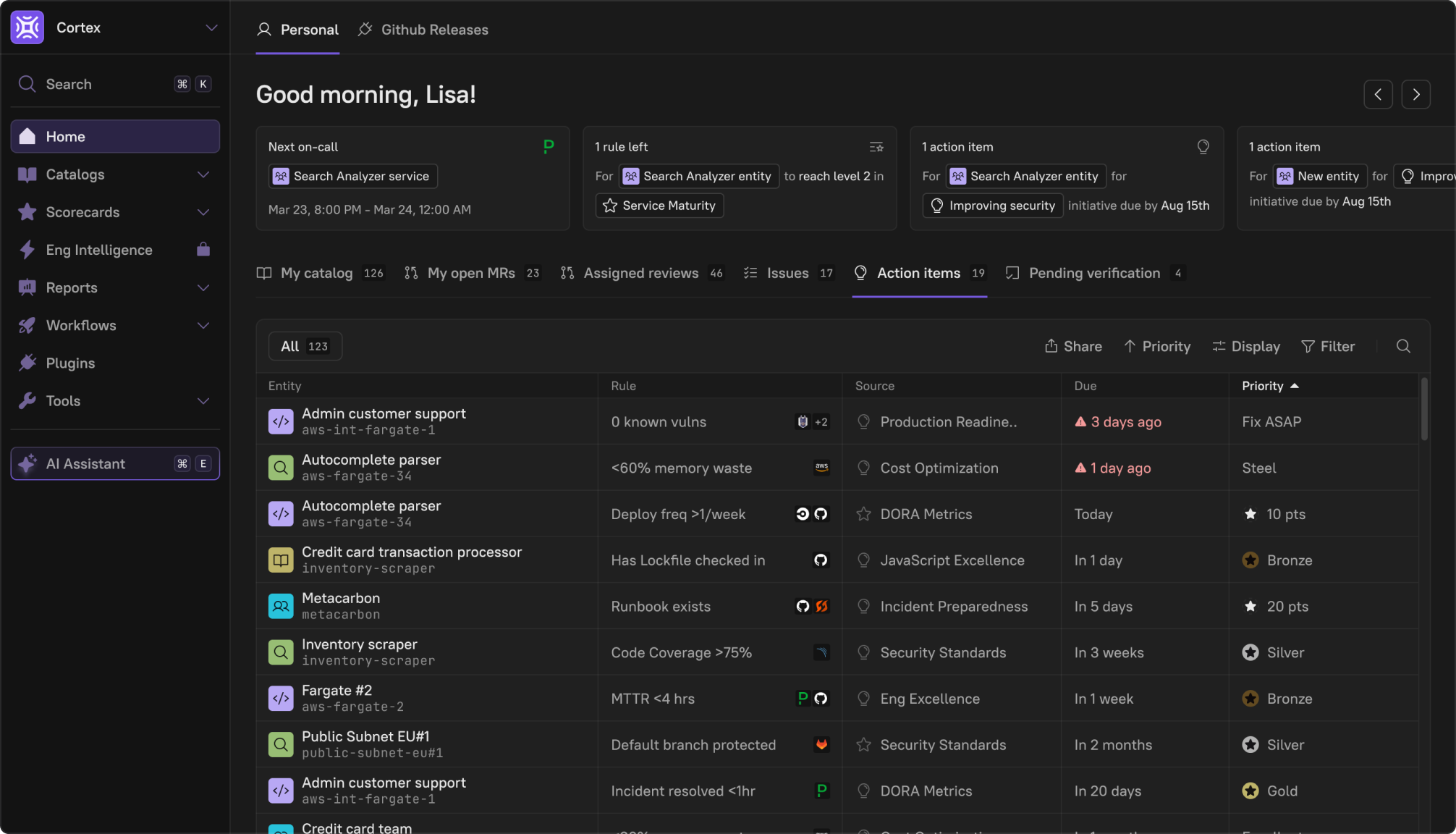Toggle Priority column sort arrow in header
This screenshot has width=1456, height=834.
[x=1295, y=386]
